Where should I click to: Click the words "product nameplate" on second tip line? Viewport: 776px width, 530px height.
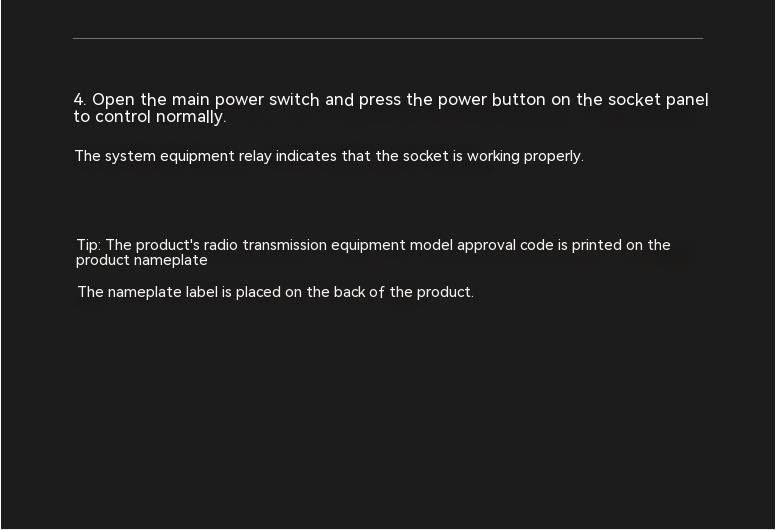[142, 260]
